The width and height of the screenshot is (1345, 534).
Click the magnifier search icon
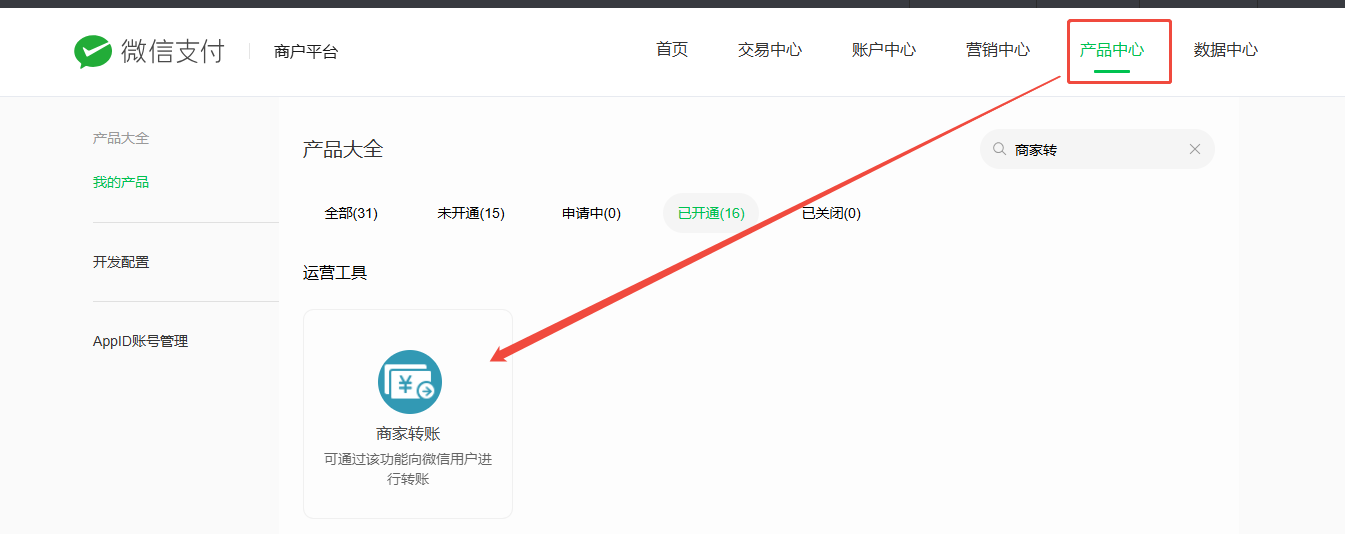coord(999,149)
